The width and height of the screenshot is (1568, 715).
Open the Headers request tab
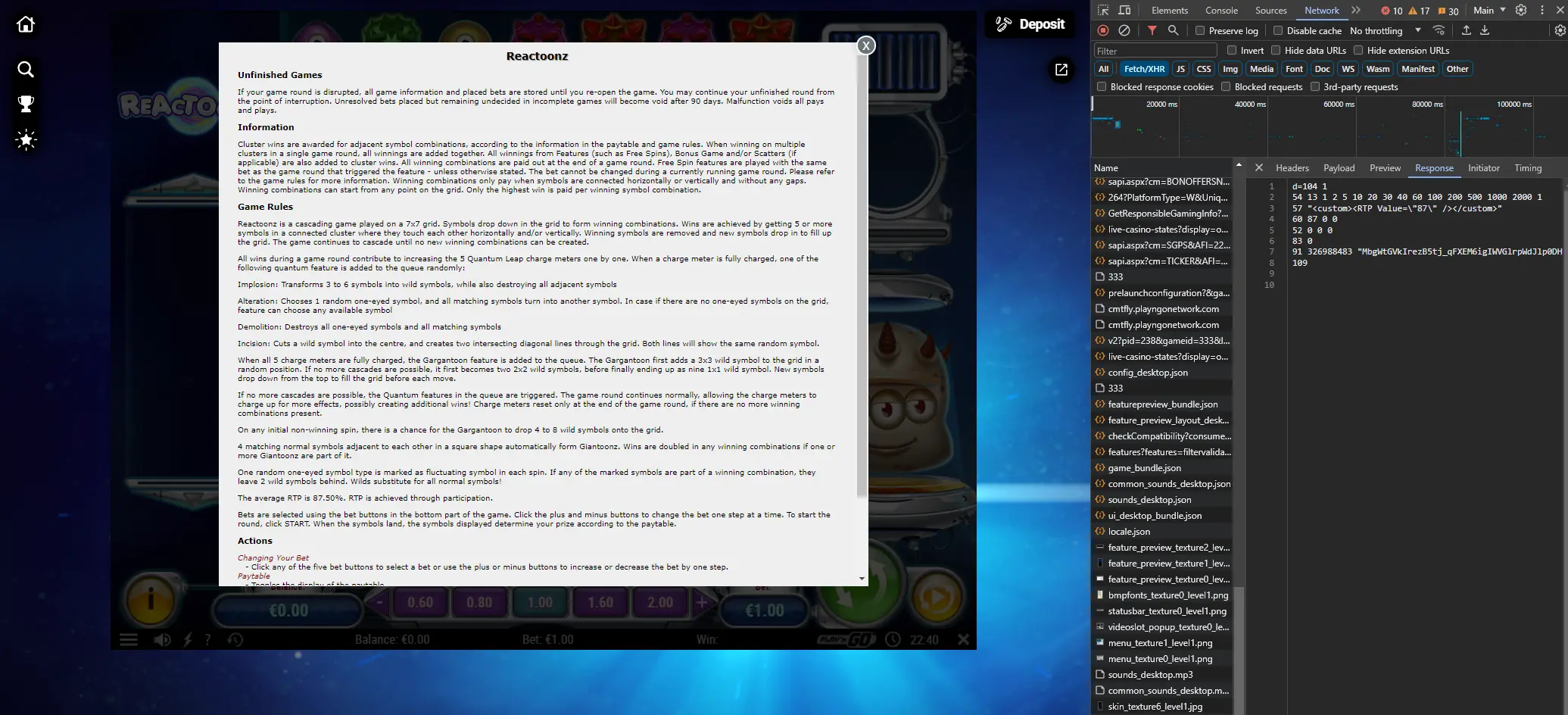click(x=1292, y=168)
